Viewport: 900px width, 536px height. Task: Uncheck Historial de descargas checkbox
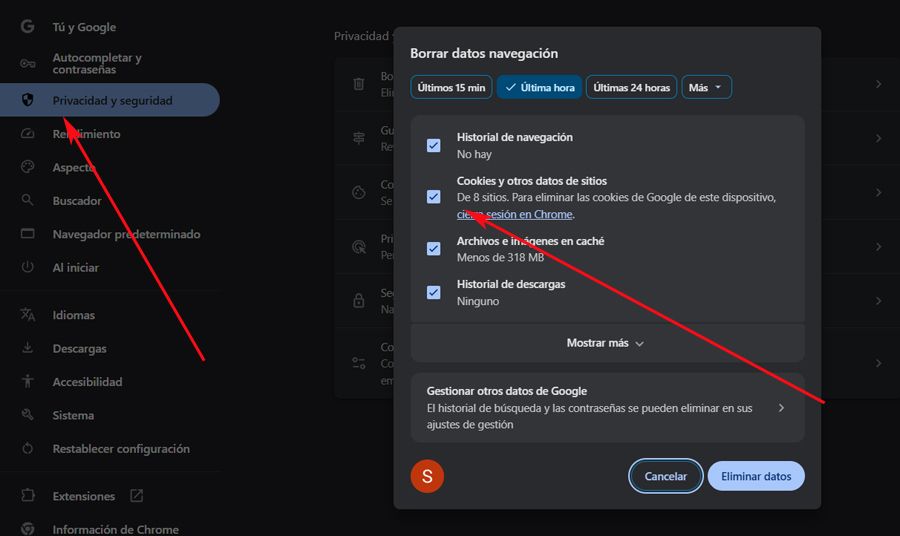(433, 292)
